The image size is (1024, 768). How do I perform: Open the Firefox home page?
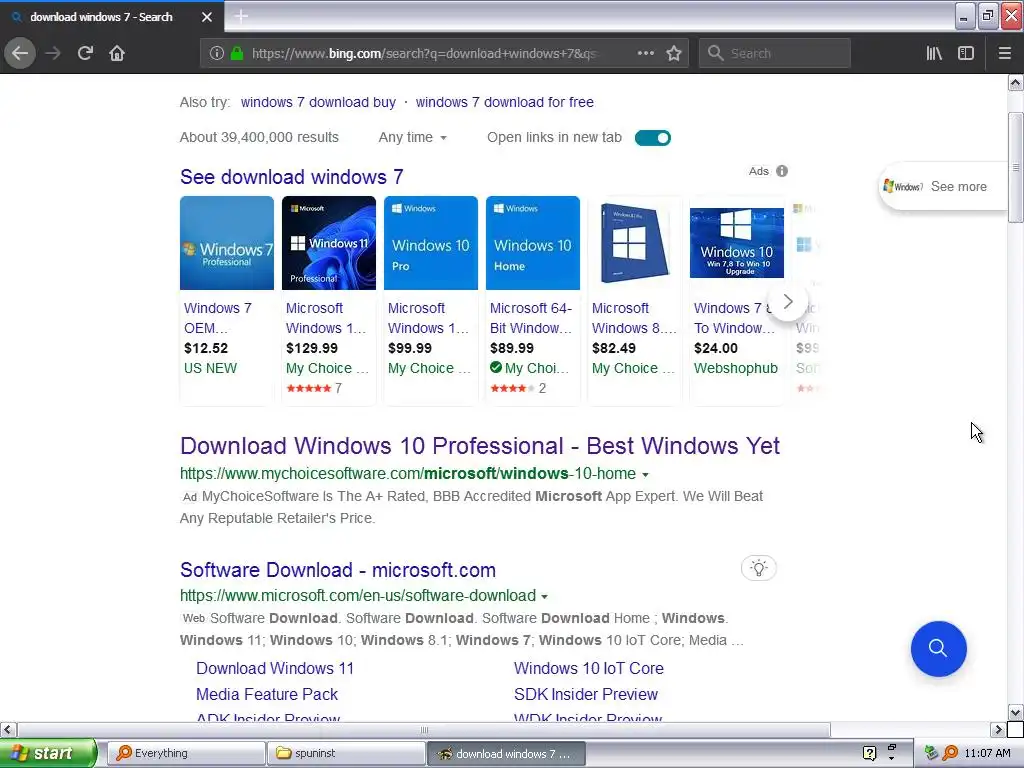click(117, 53)
